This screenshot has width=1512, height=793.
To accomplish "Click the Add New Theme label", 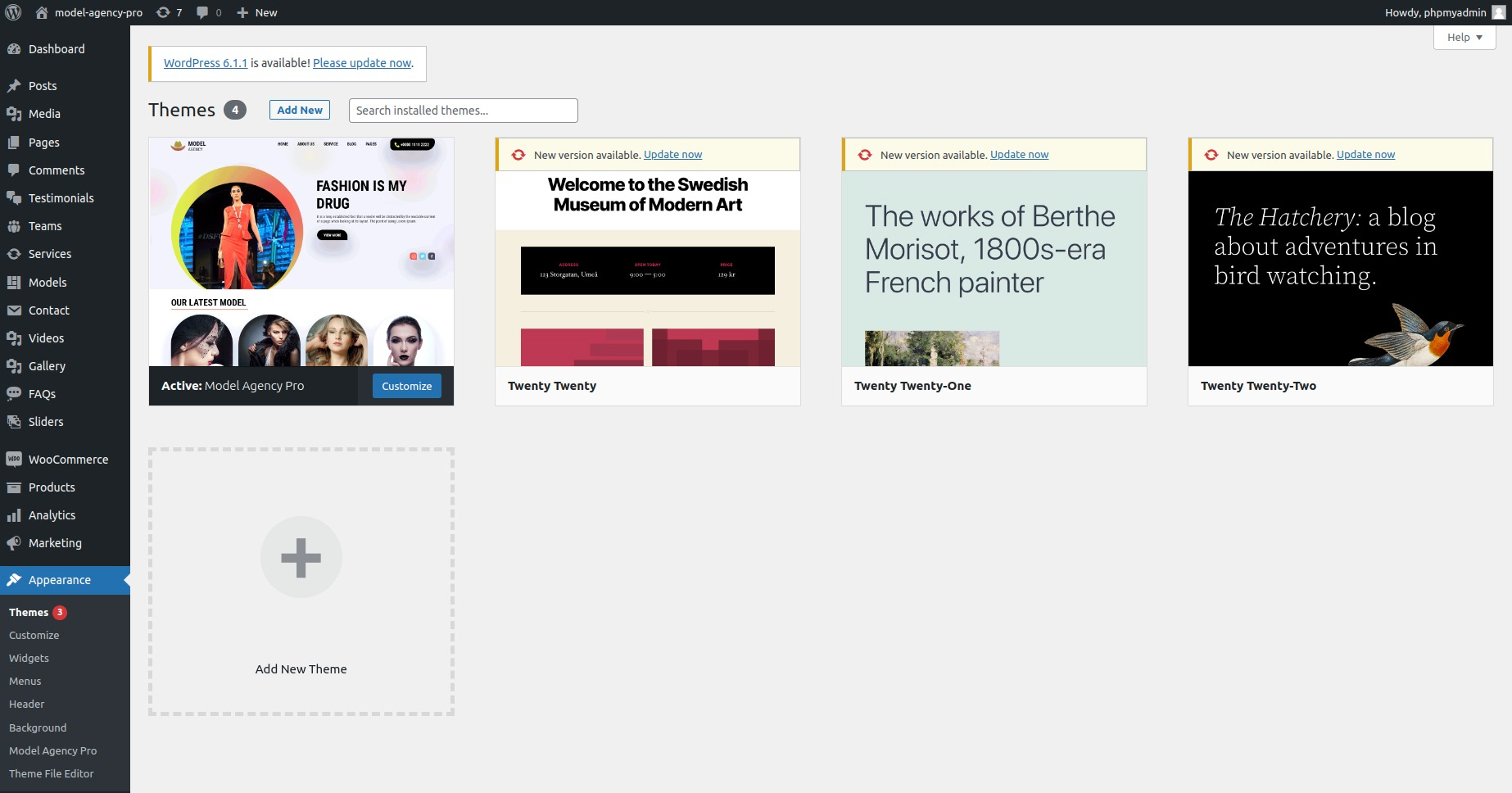I will click(x=301, y=669).
